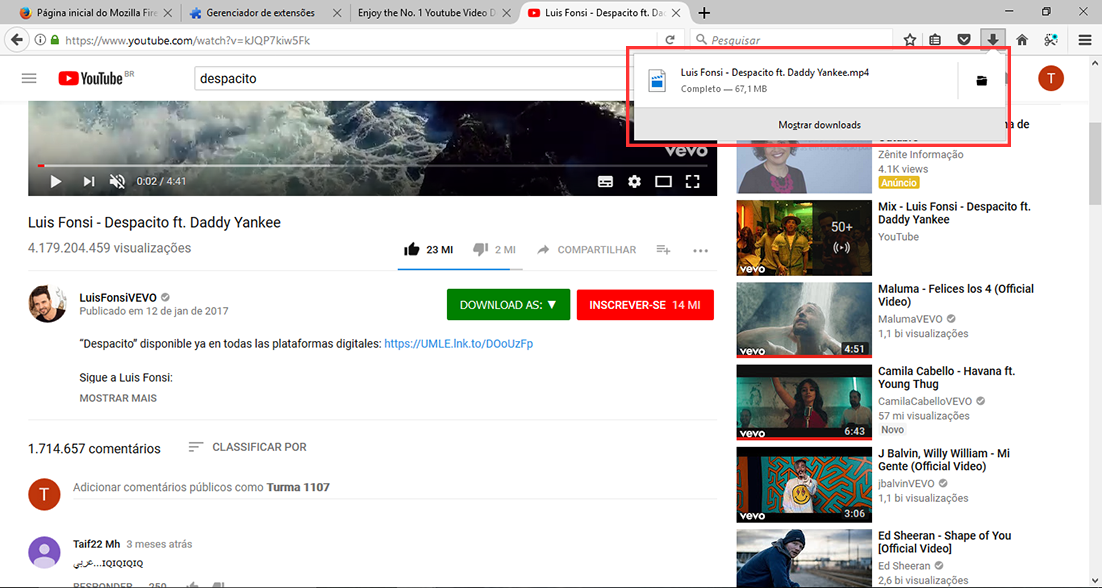
Task: Click the INSCREVER-SE subscribe button
Action: [x=645, y=305]
